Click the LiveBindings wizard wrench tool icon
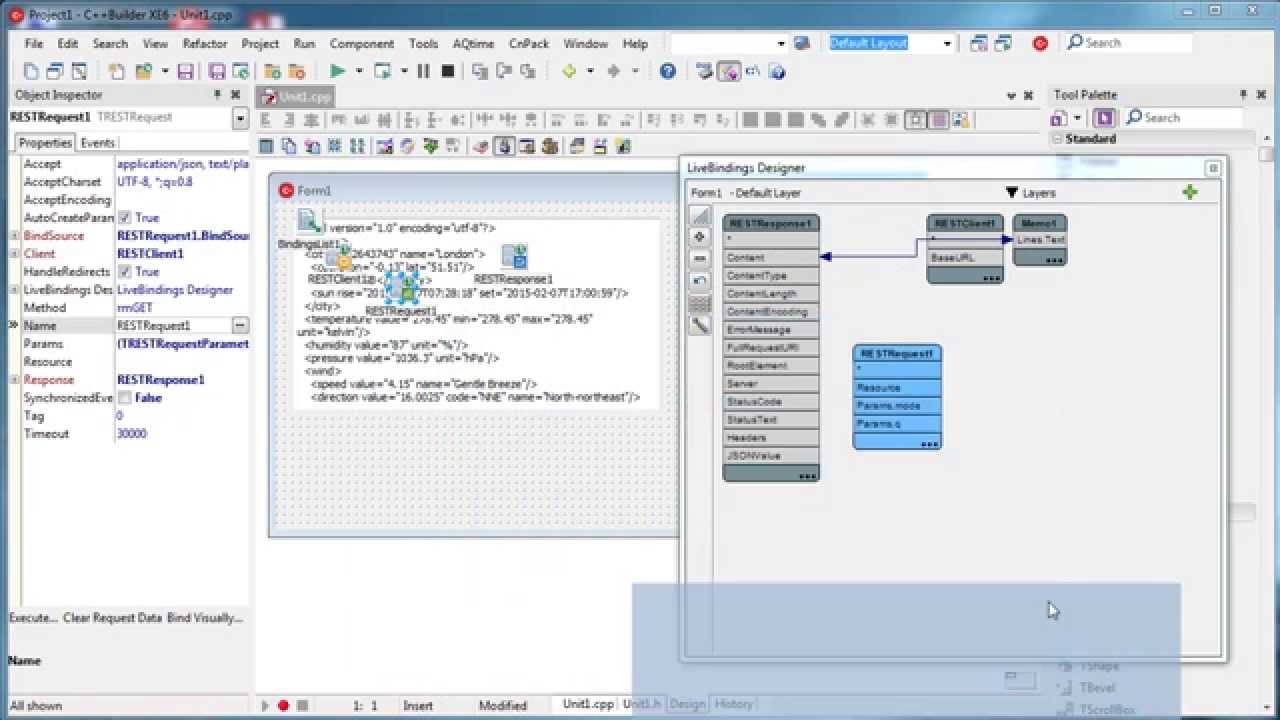Screen dimensions: 1280x720 coord(700,325)
